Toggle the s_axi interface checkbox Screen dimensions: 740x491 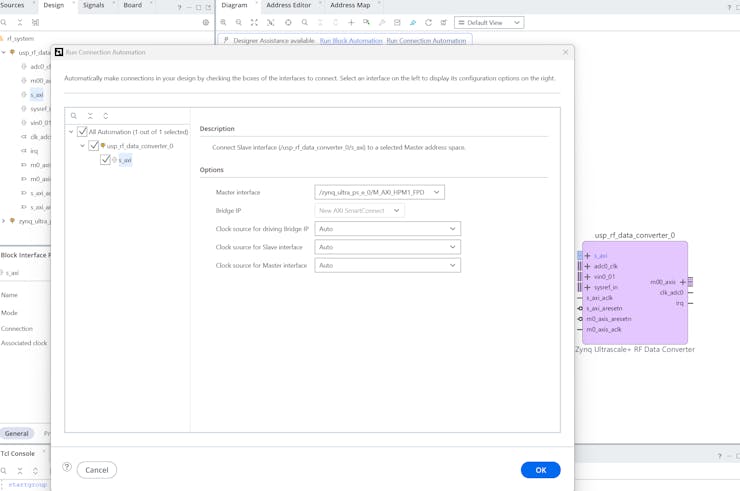[x=105, y=160]
